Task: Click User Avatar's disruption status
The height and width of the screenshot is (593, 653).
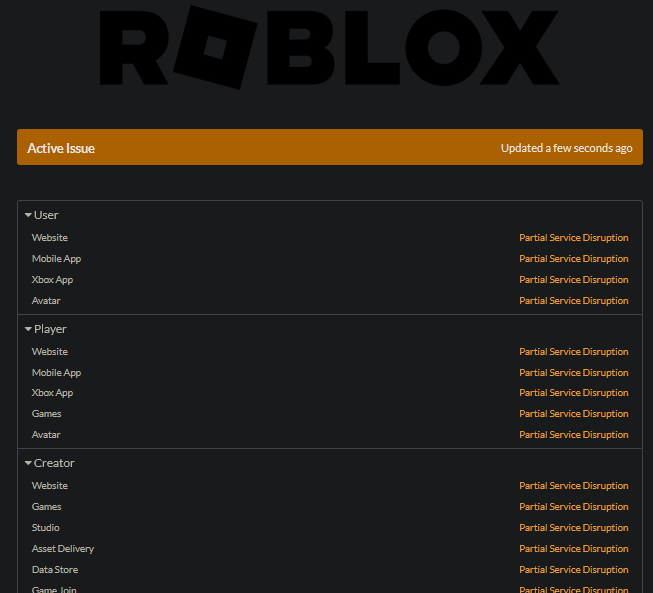Action: coord(573,301)
